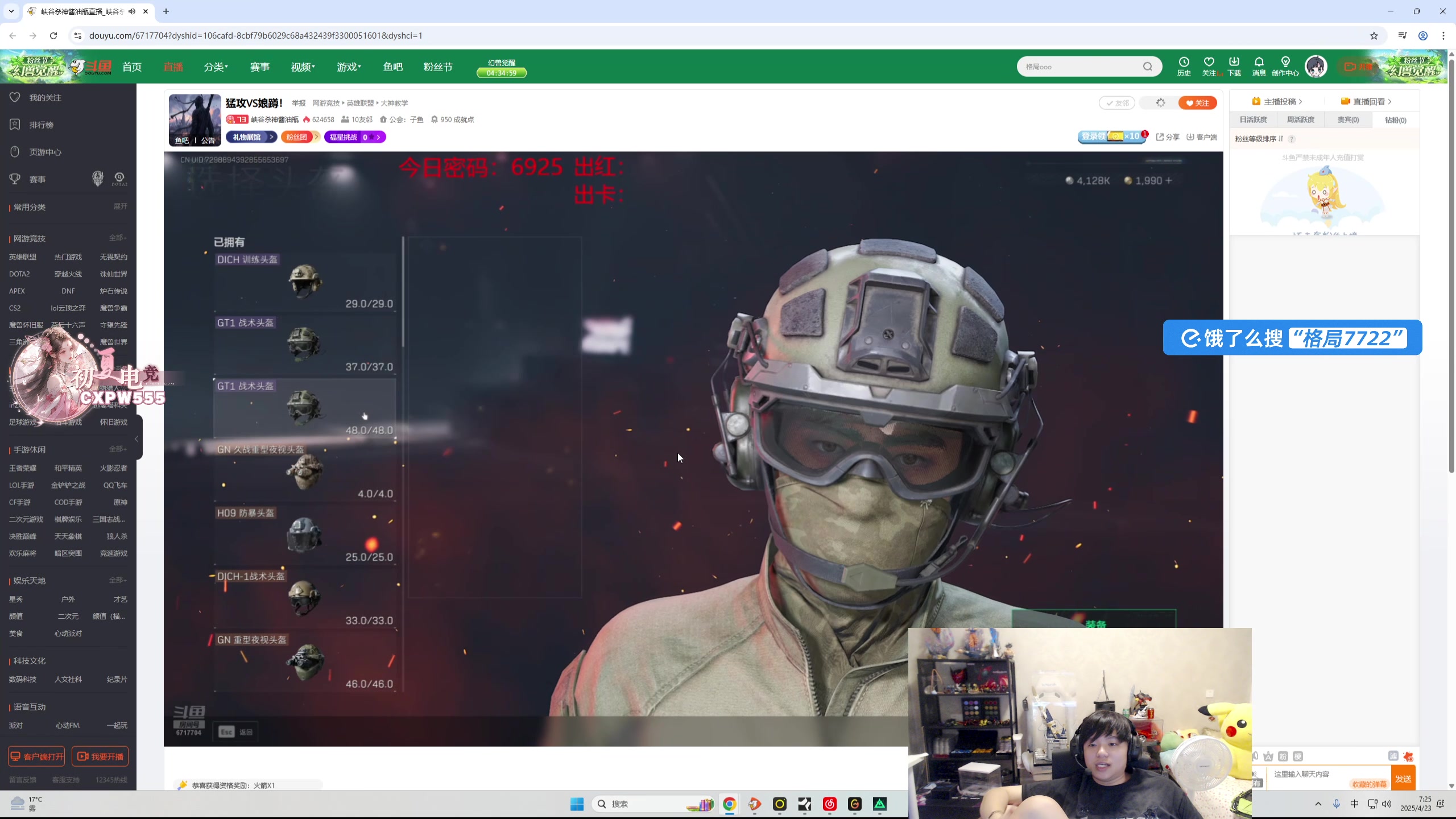Switch to the 日活跃度 tab
This screenshot has width=1456, height=819.
(1253, 119)
